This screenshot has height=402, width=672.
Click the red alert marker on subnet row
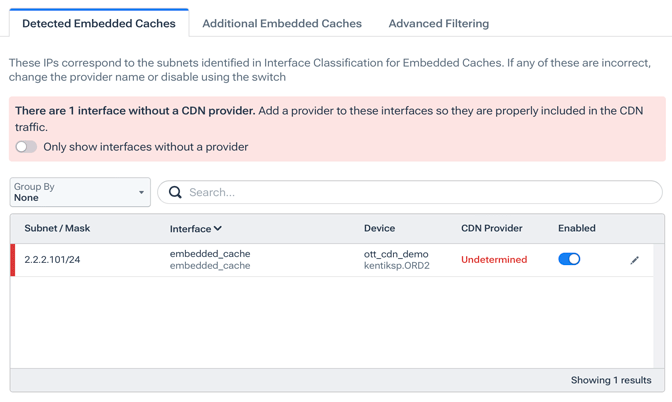(x=13, y=260)
